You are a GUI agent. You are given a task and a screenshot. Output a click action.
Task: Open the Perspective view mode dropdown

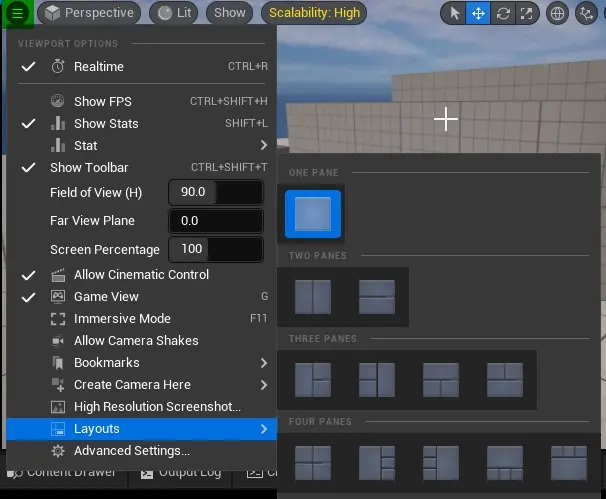coord(89,13)
